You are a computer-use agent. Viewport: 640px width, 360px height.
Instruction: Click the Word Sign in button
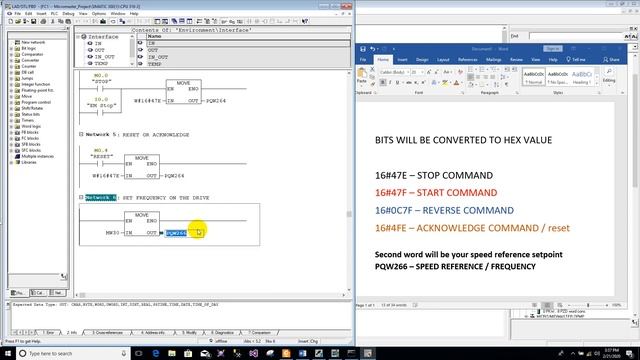553,49
